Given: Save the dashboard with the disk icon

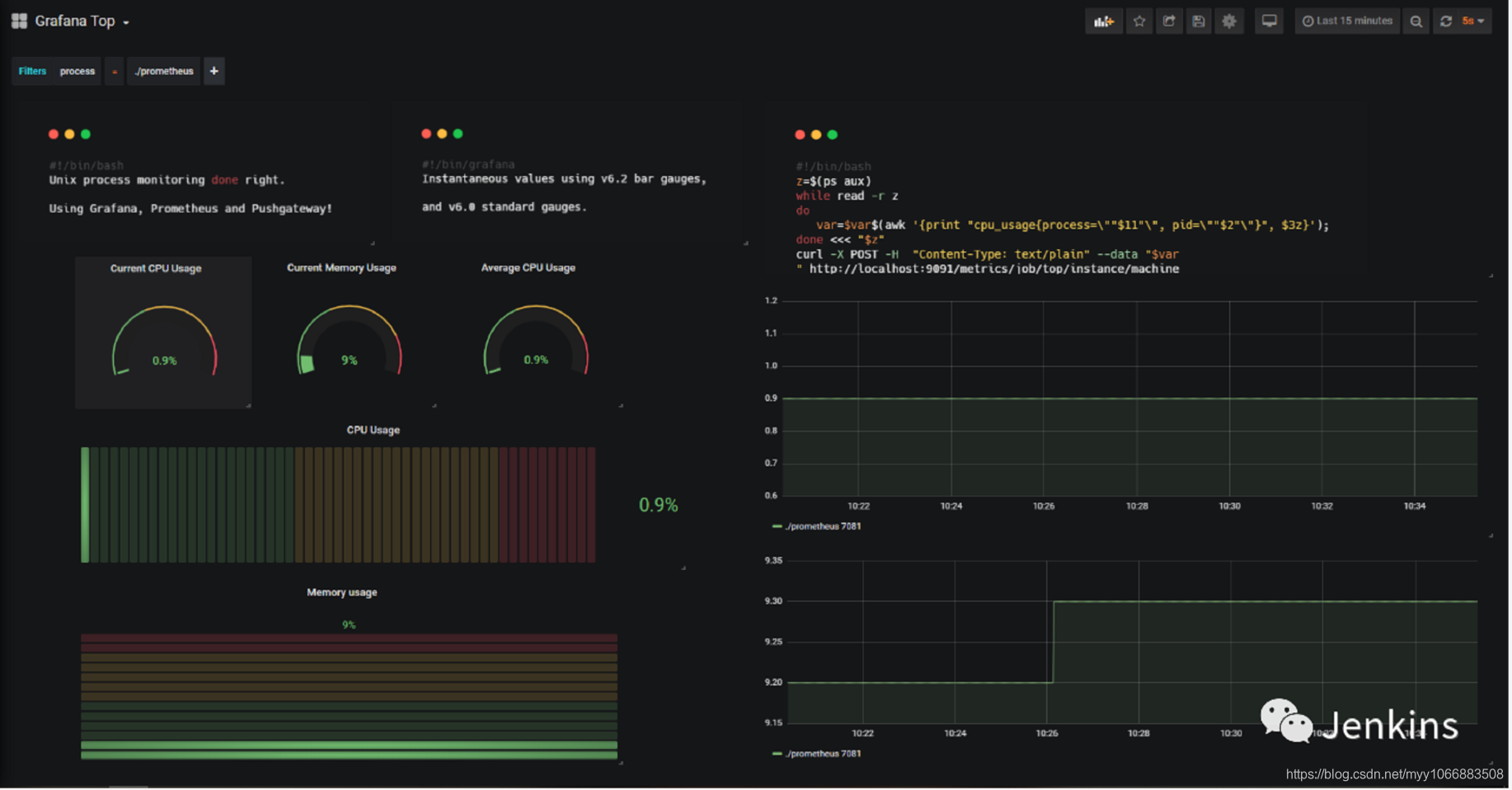Looking at the screenshot, I should [x=1199, y=21].
